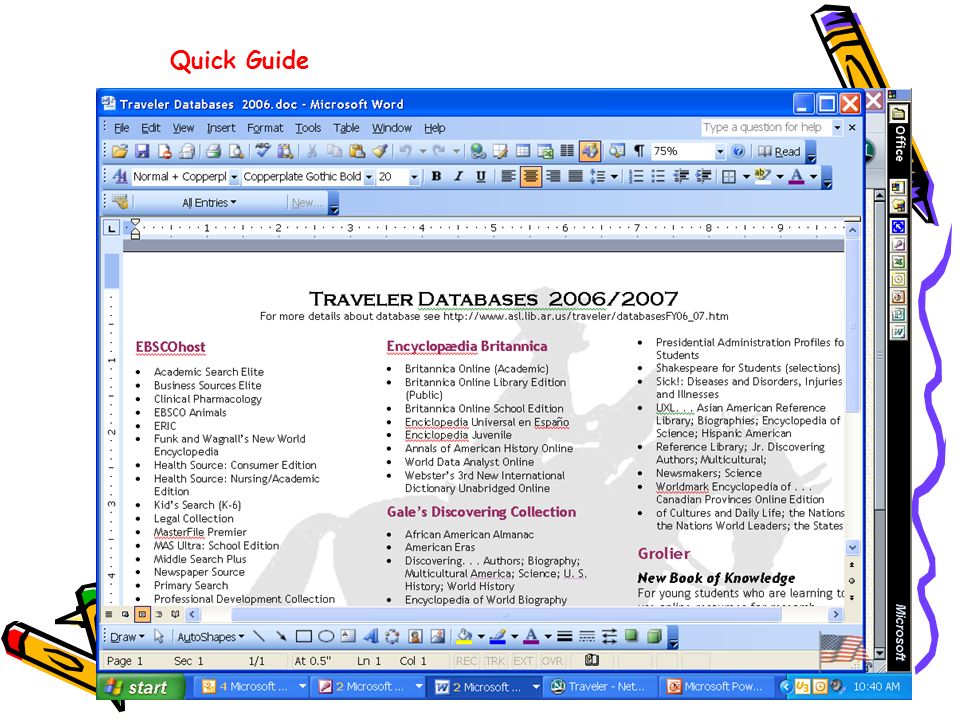Click the Fill Color paint bucket
This screenshot has height=720, width=960.
(x=465, y=637)
